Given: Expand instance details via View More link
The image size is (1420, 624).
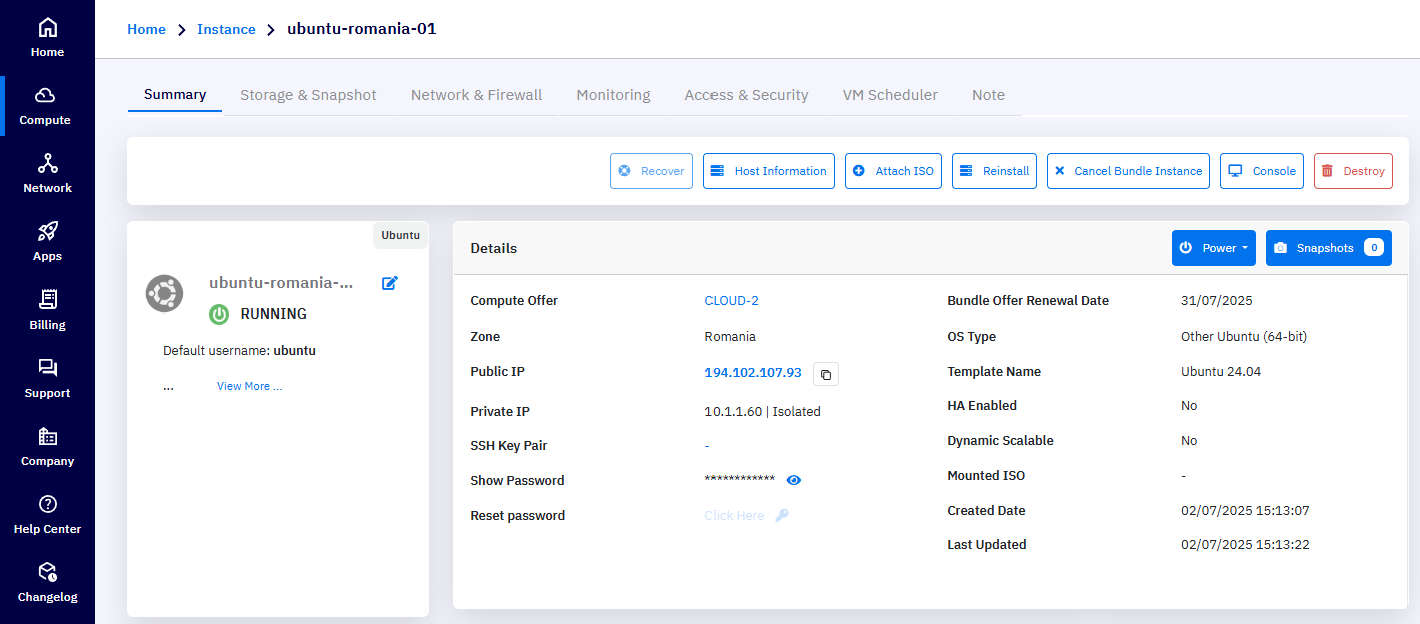Looking at the screenshot, I should coord(249,385).
